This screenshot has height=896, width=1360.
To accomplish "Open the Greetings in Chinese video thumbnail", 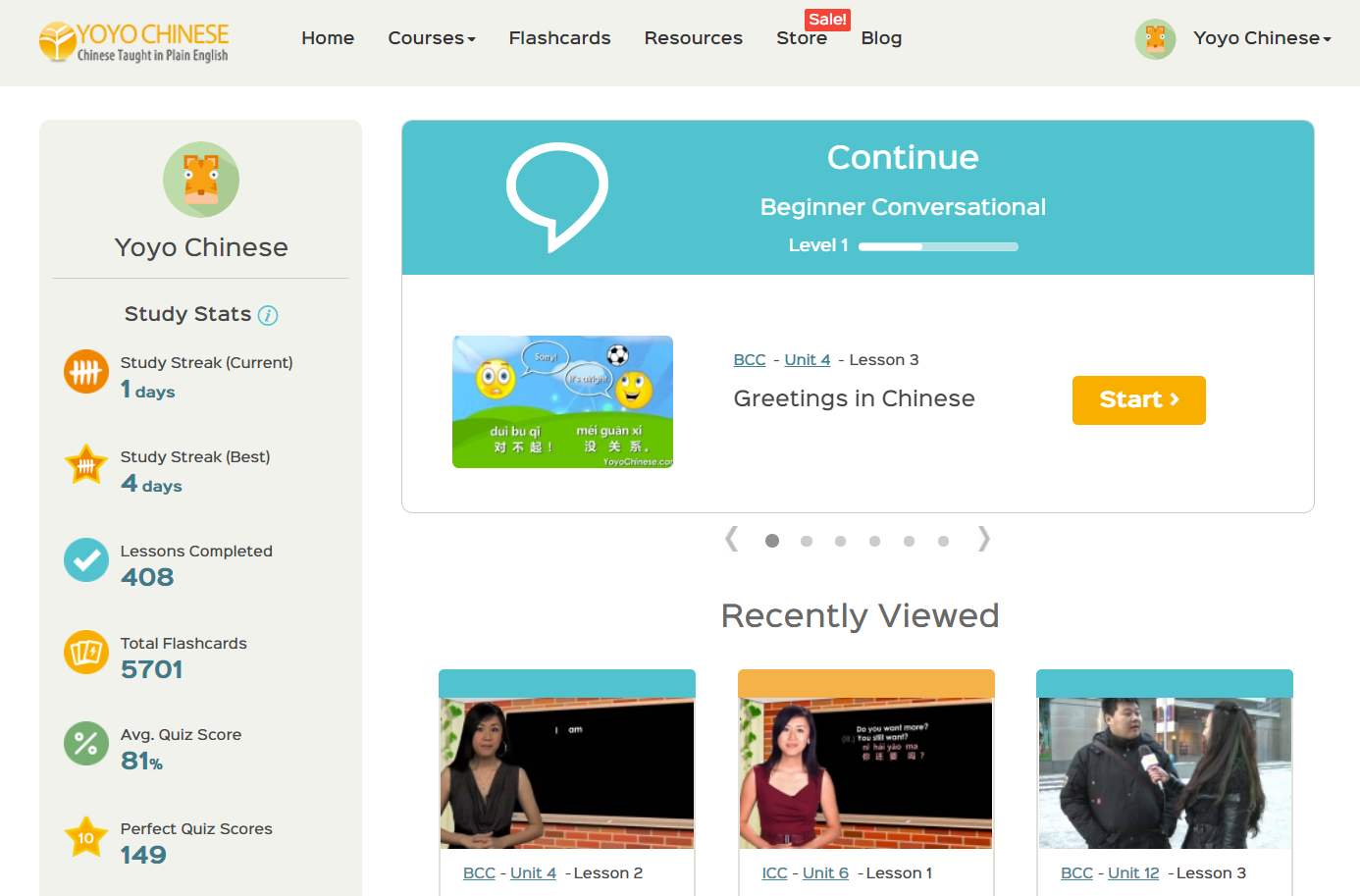I will coord(562,402).
